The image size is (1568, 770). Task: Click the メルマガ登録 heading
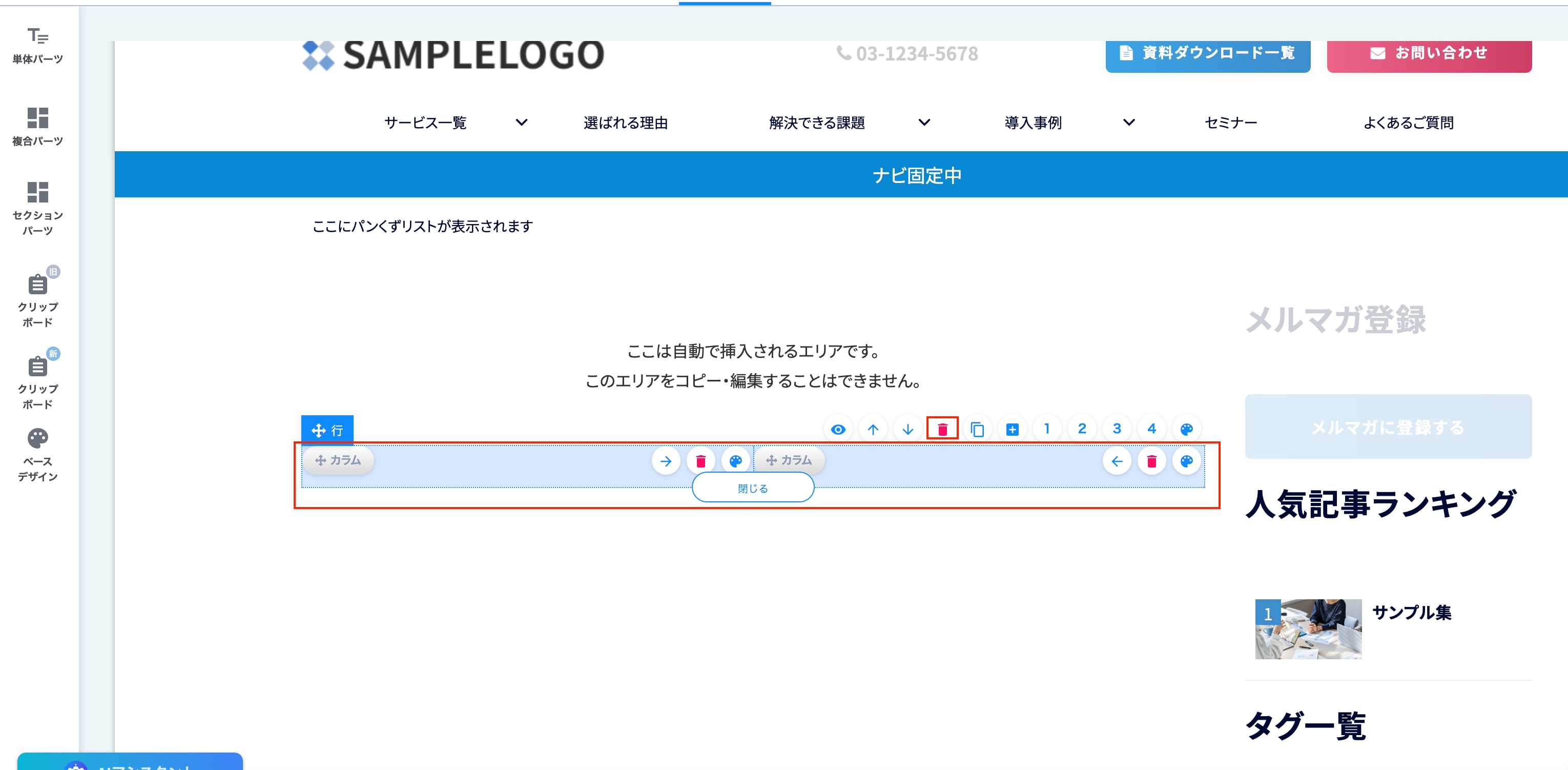click(1336, 319)
